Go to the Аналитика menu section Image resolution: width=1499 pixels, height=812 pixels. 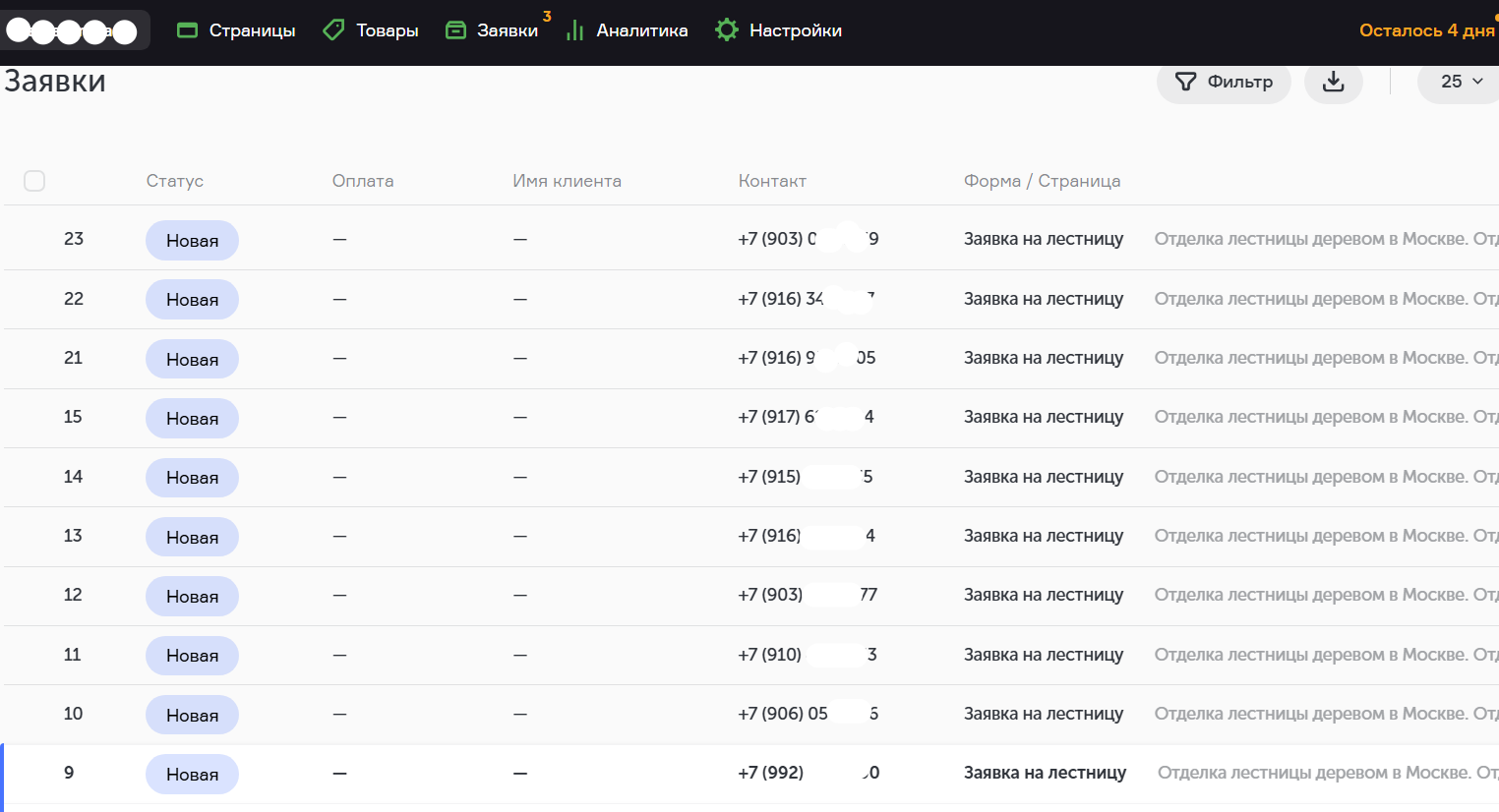click(641, 30)
